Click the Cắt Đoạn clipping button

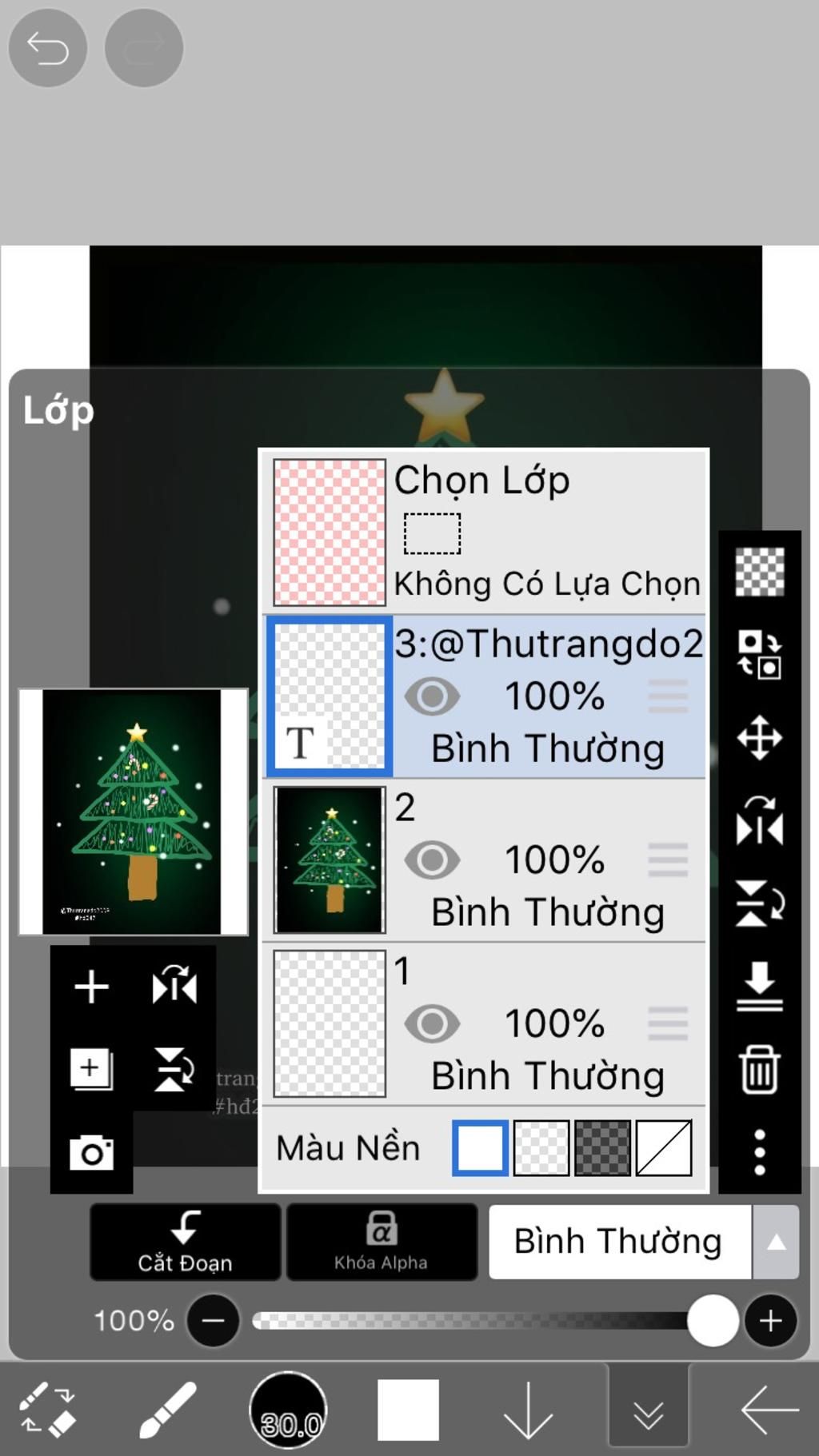coord(185,1242)
